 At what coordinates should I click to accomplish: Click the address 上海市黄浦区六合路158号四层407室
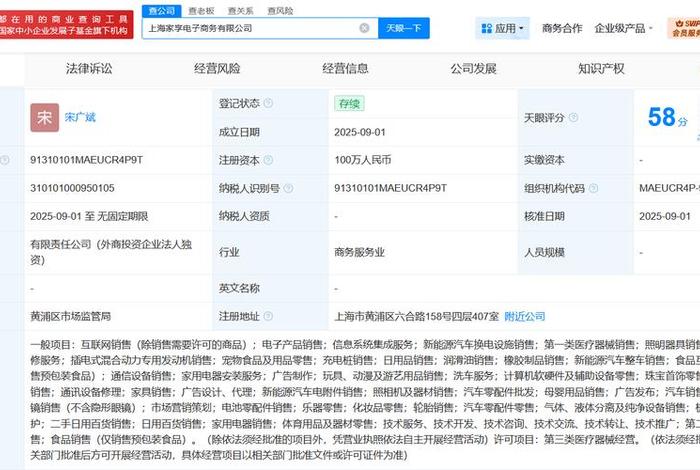coord(416,316)
